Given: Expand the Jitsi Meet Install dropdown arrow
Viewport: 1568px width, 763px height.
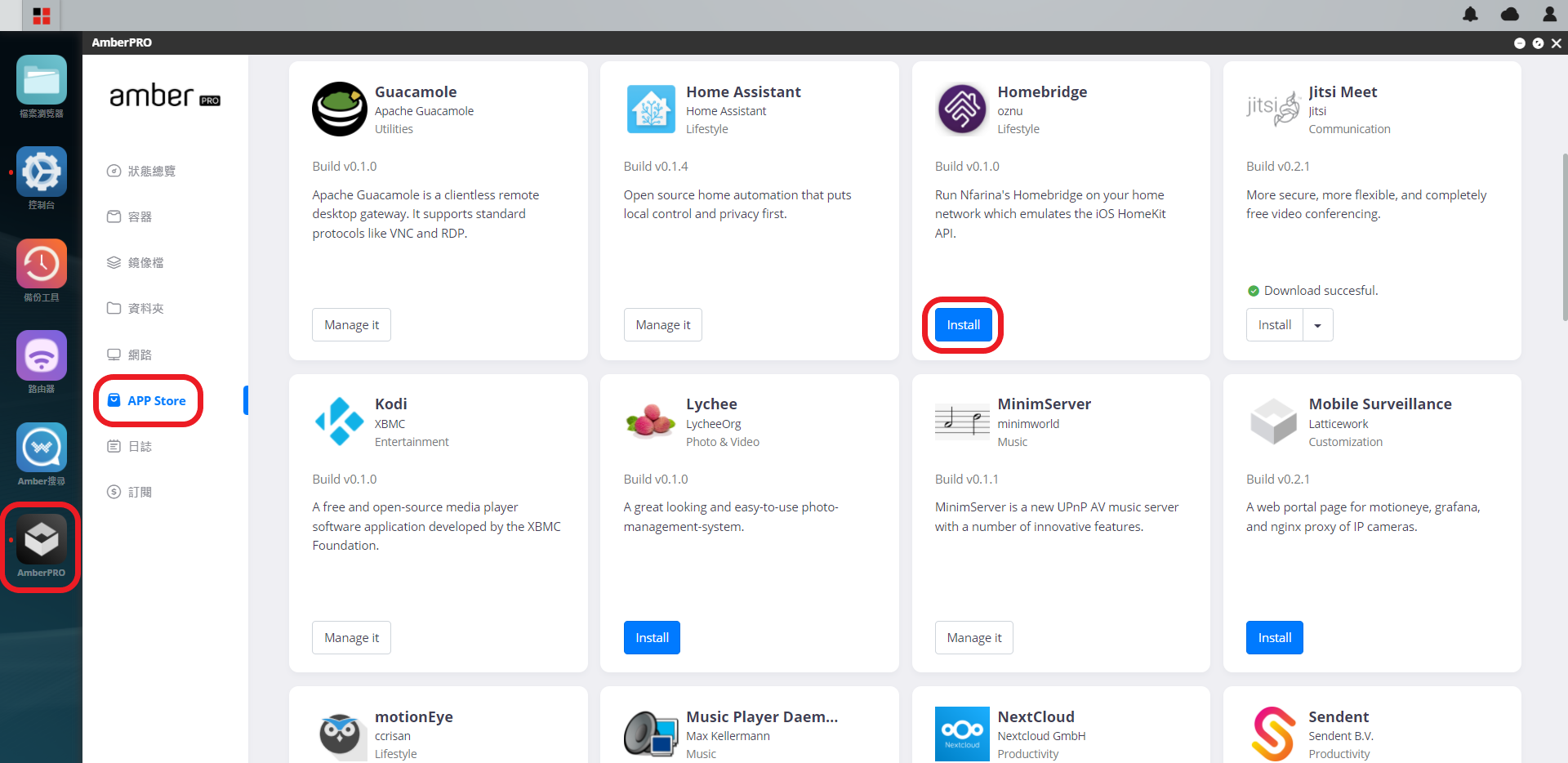Looking at the screenshot, I should point(1317,325).
